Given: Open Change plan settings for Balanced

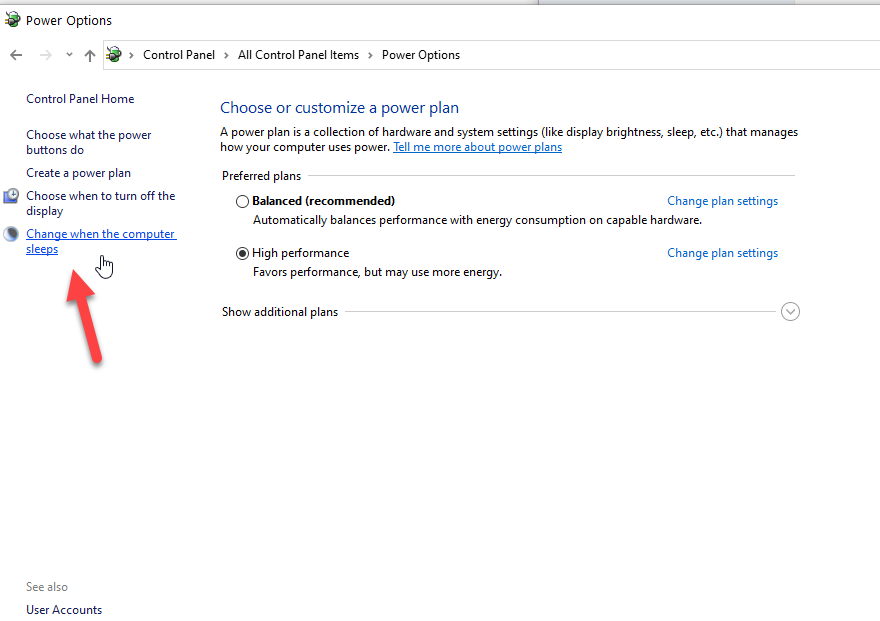Looking at the screenshot, I should point(722,201).
